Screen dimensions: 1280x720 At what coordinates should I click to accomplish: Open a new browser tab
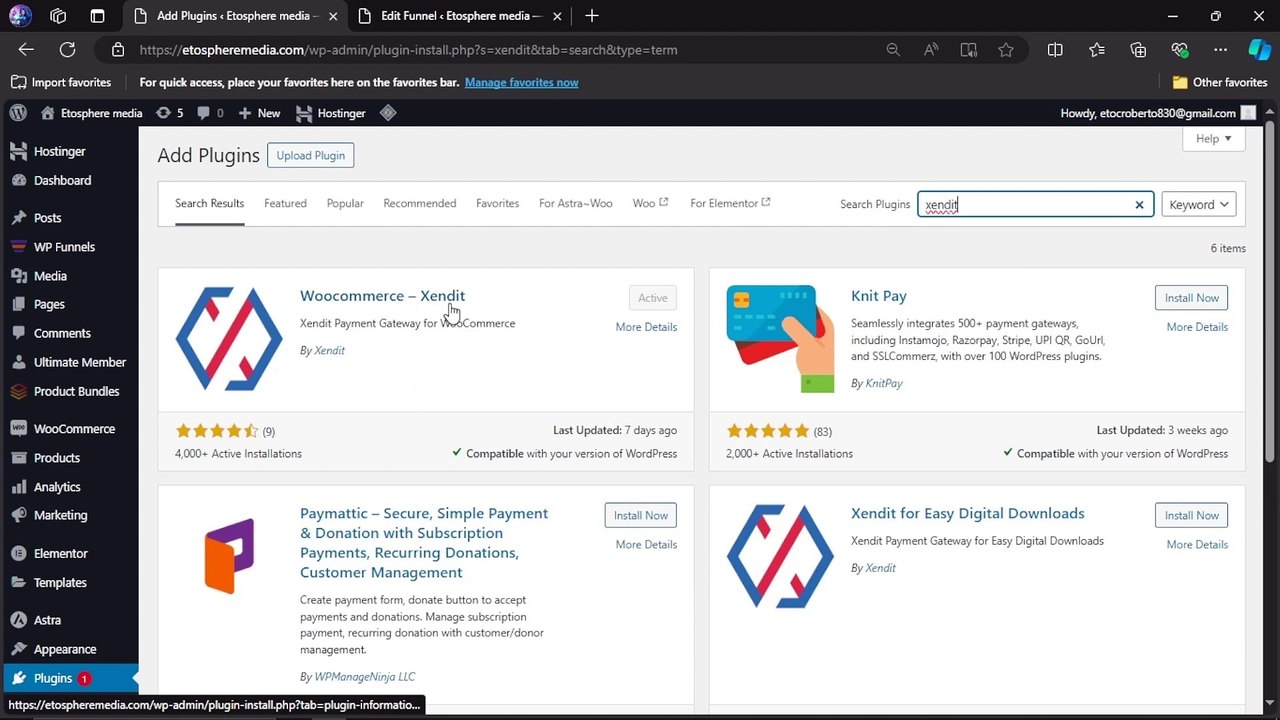pos(592,16)
